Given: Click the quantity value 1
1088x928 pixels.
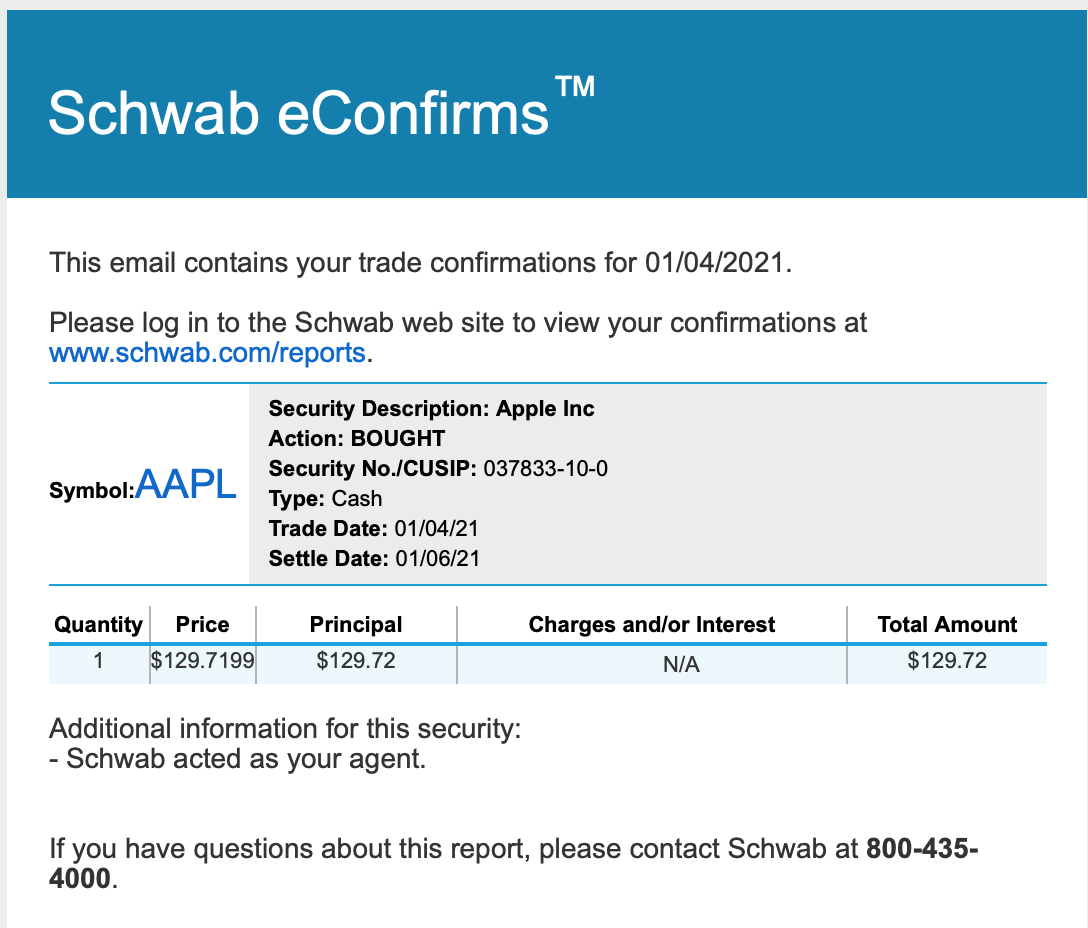Looking at the screenshot, I should 99,660.
